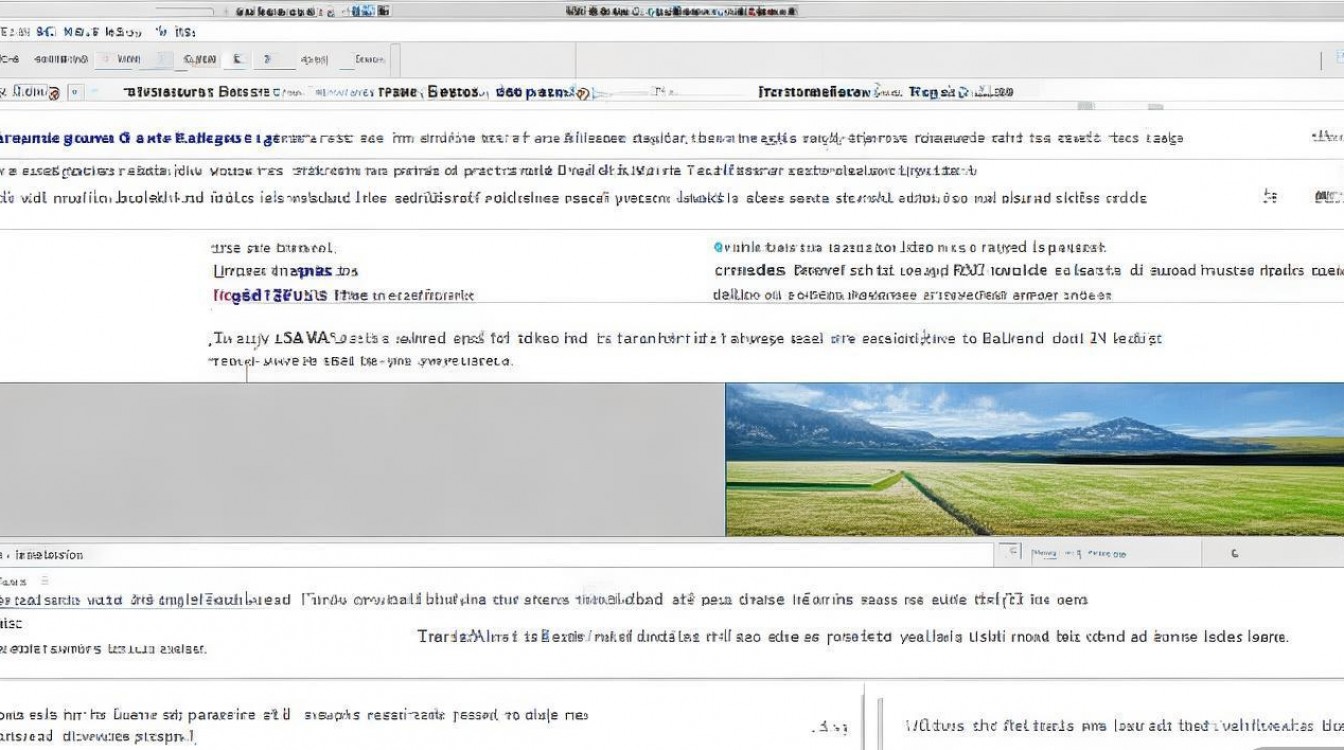This screenshot has width=1344, height=750.
Task: Click the blue bullet line in the right column
Action: (x=910, y=247)
